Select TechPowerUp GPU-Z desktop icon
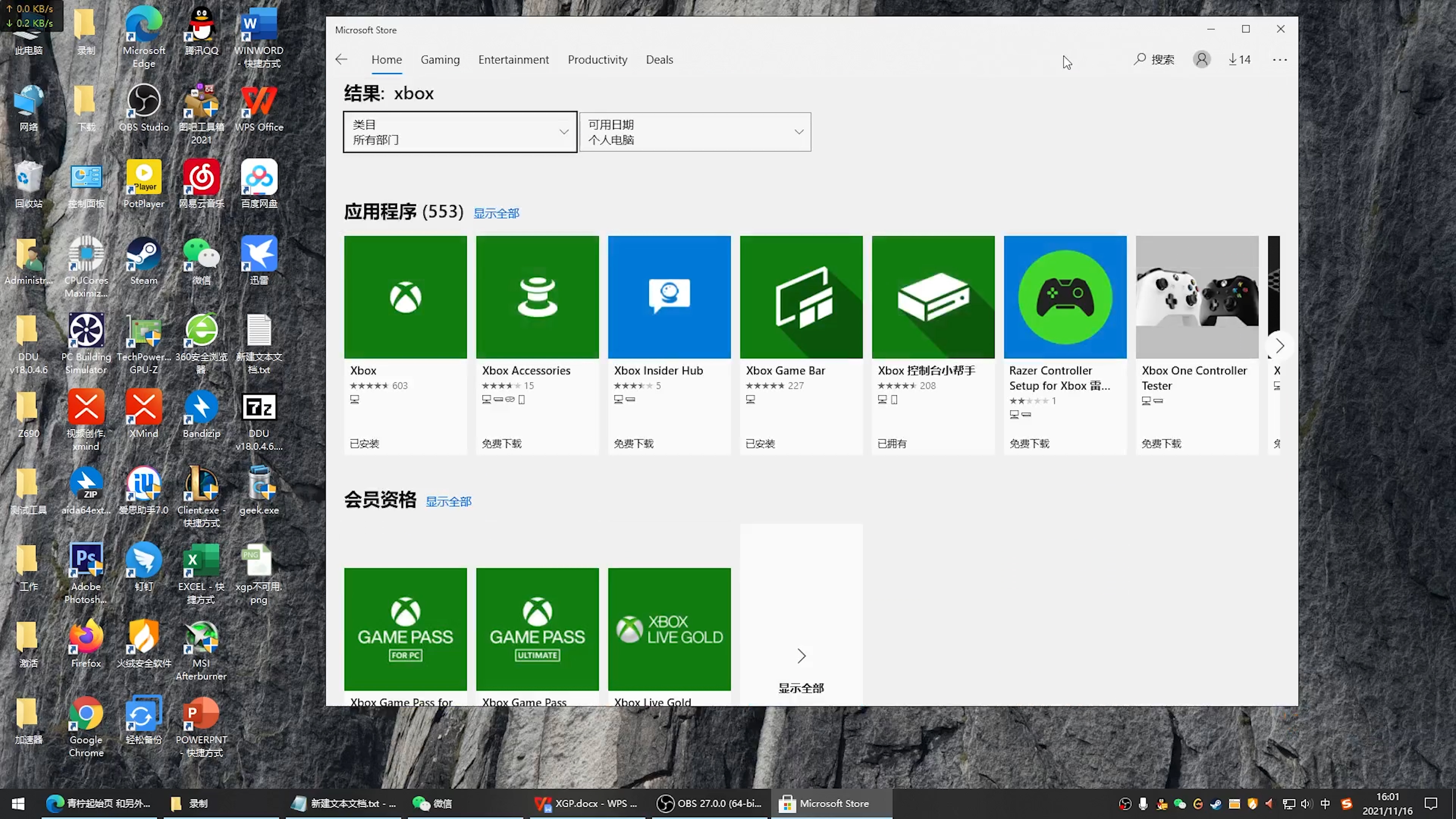 pyautogui.click(x=144, y=344)
